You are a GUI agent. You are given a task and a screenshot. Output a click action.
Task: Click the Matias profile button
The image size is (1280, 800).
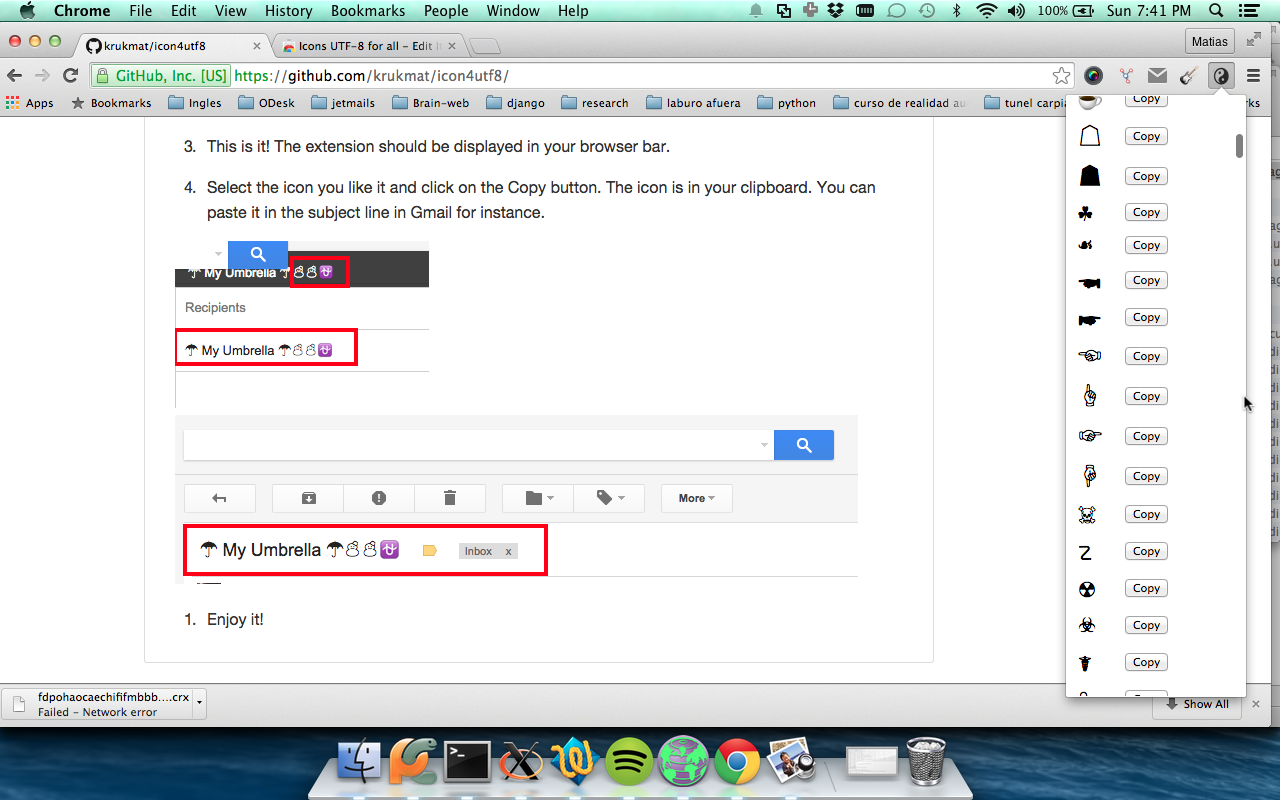(x=1210, y=41)
